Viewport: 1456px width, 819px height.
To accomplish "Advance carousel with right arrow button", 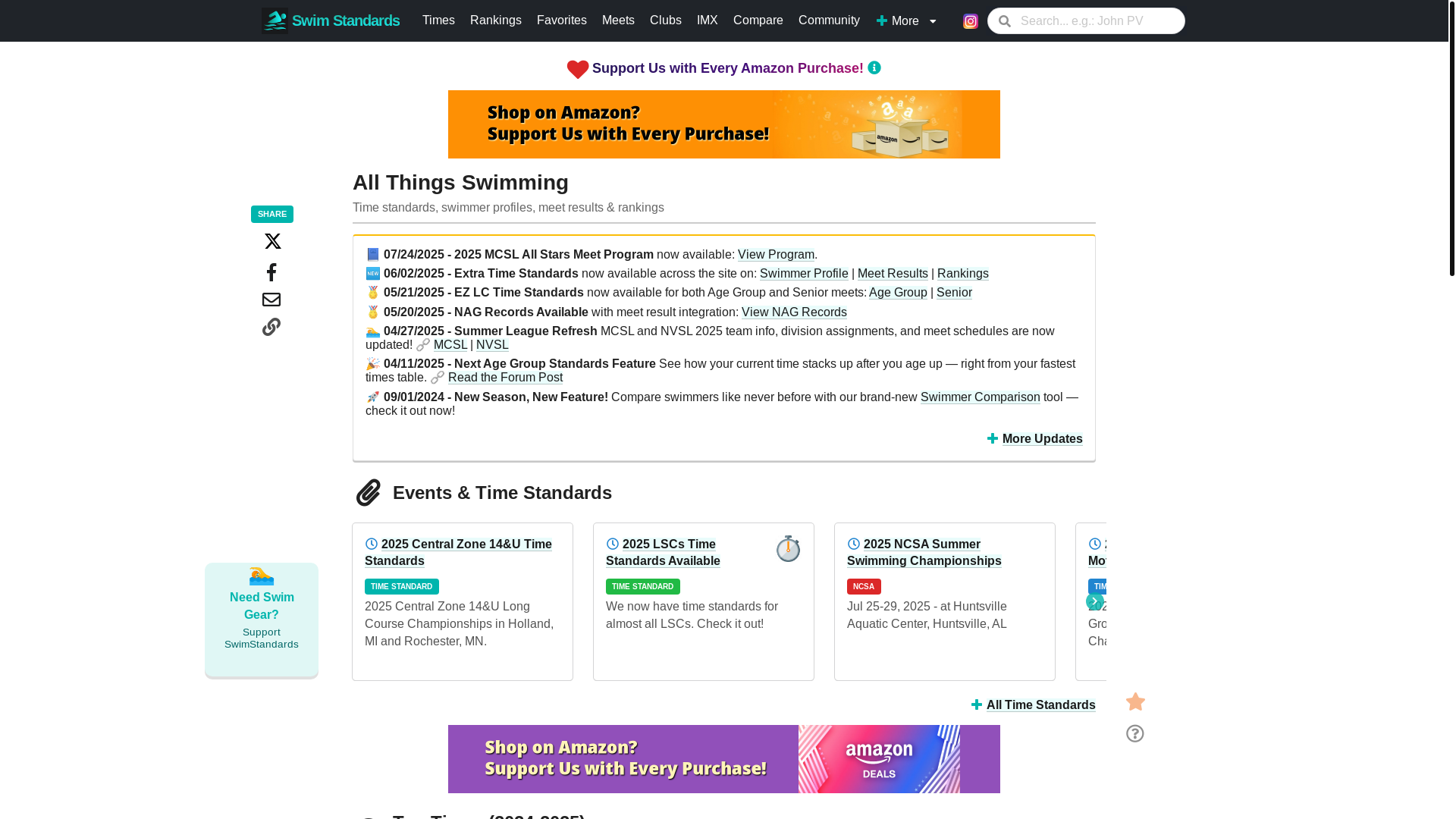I will 1094,601.
